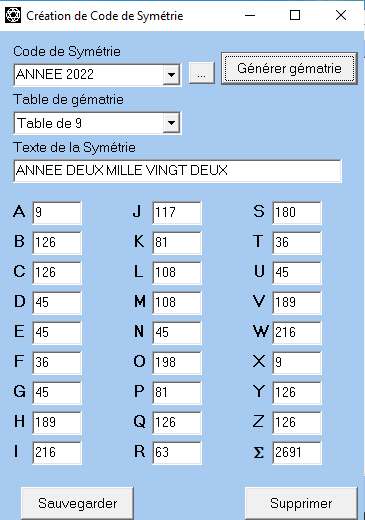Minimize the Création de Code window
The image size is (365, 520).
pos(250,15)
